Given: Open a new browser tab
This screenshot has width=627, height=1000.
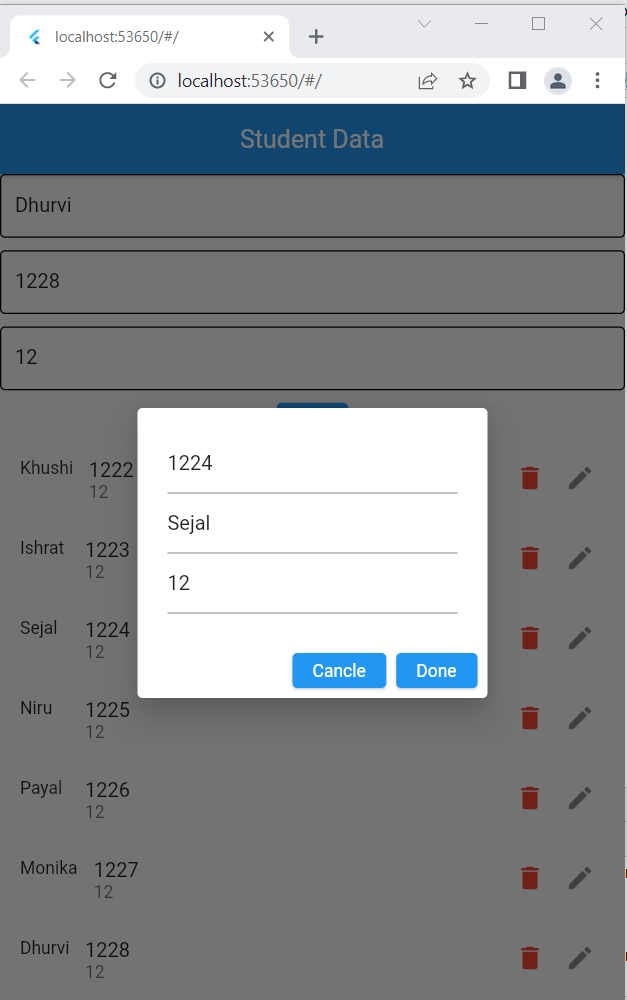Looking at the screenshot, I should coord(316,36).
